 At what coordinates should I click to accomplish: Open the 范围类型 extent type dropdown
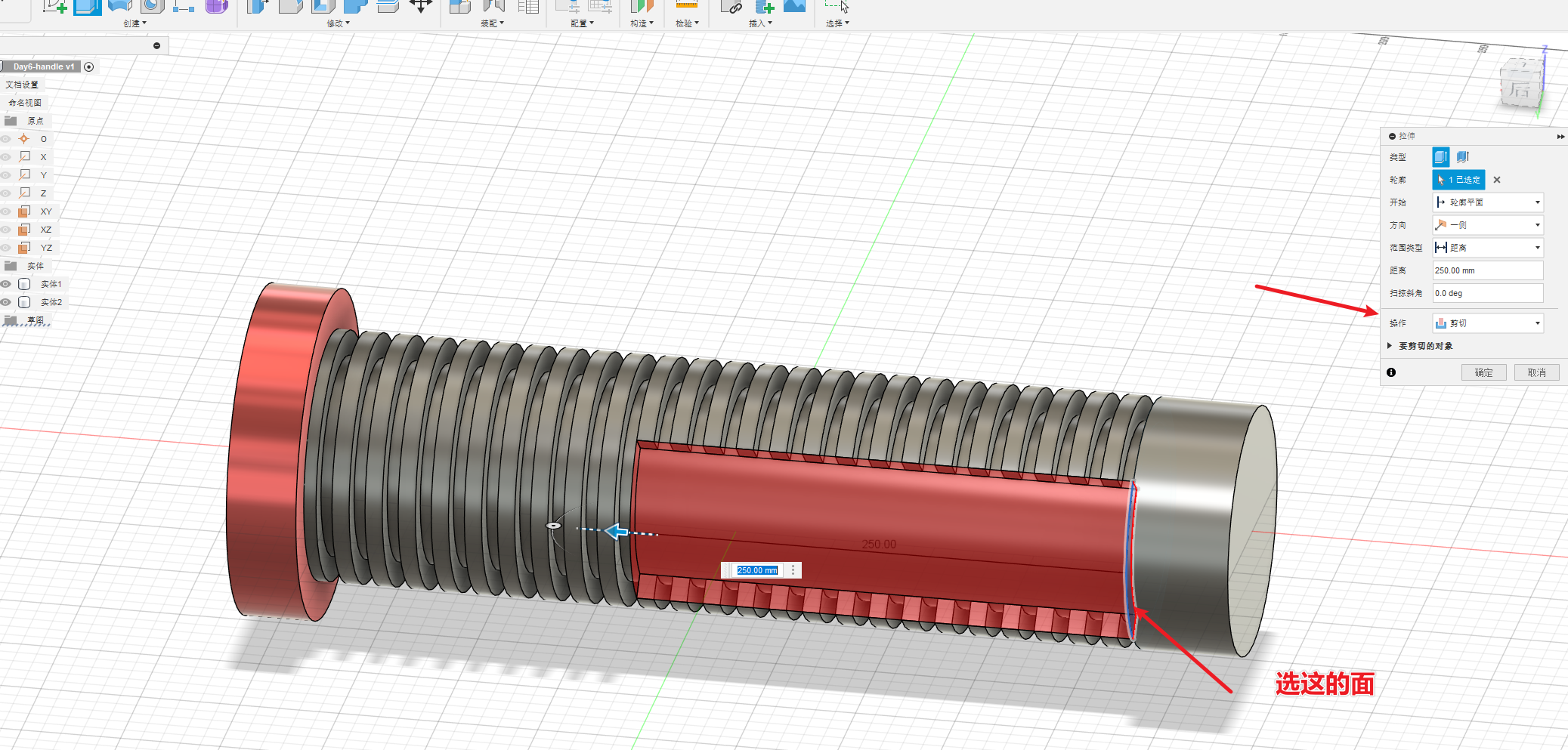click(x=1487, y=248)
